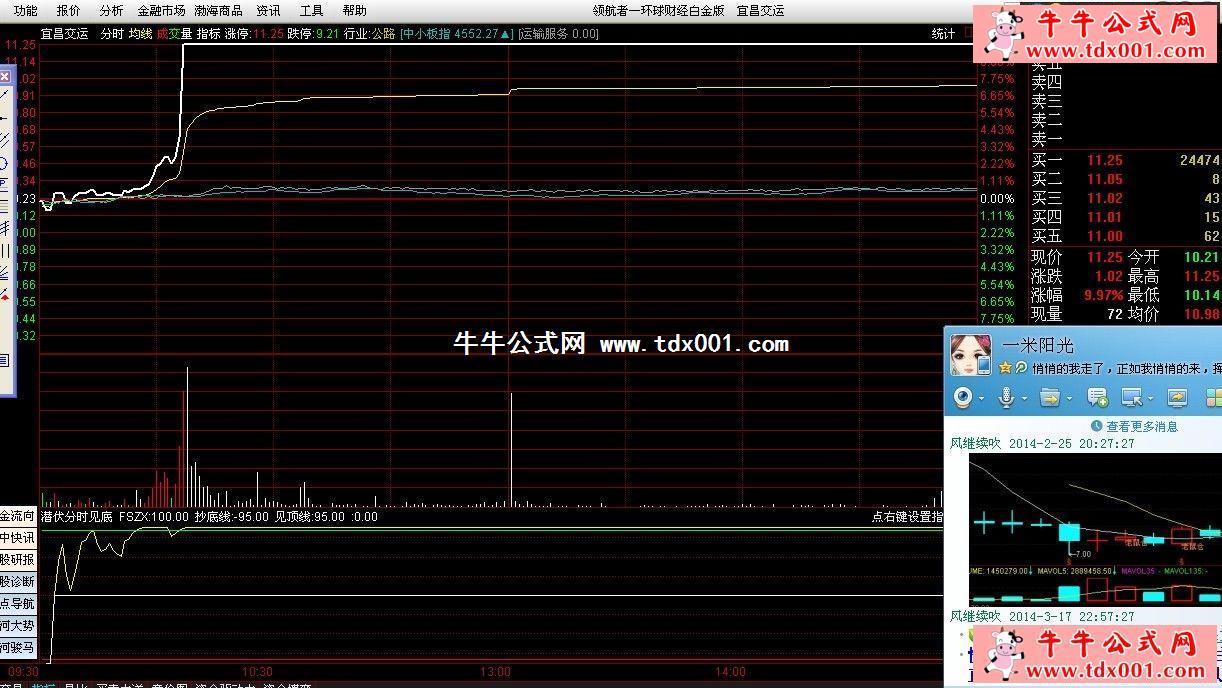Open the microphone options dropdown arrow
This screenshot has width=1222, height=688.
tap(1023, 398)
